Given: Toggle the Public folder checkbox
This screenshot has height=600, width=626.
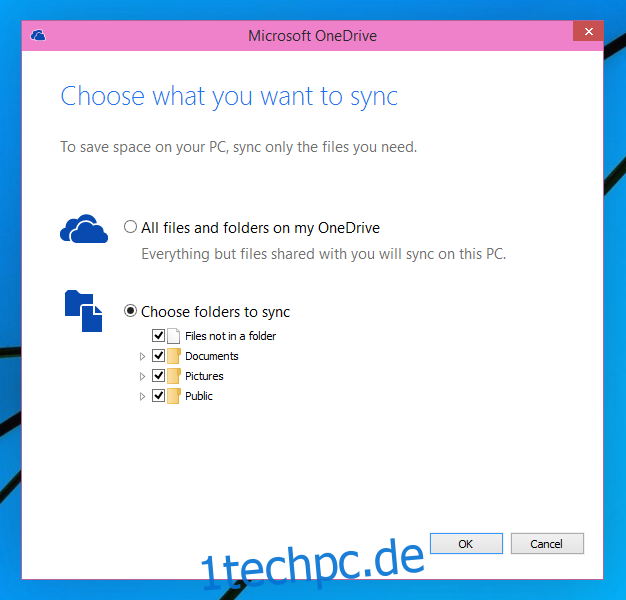Looking at the screenshot, I should coord(158,396).
